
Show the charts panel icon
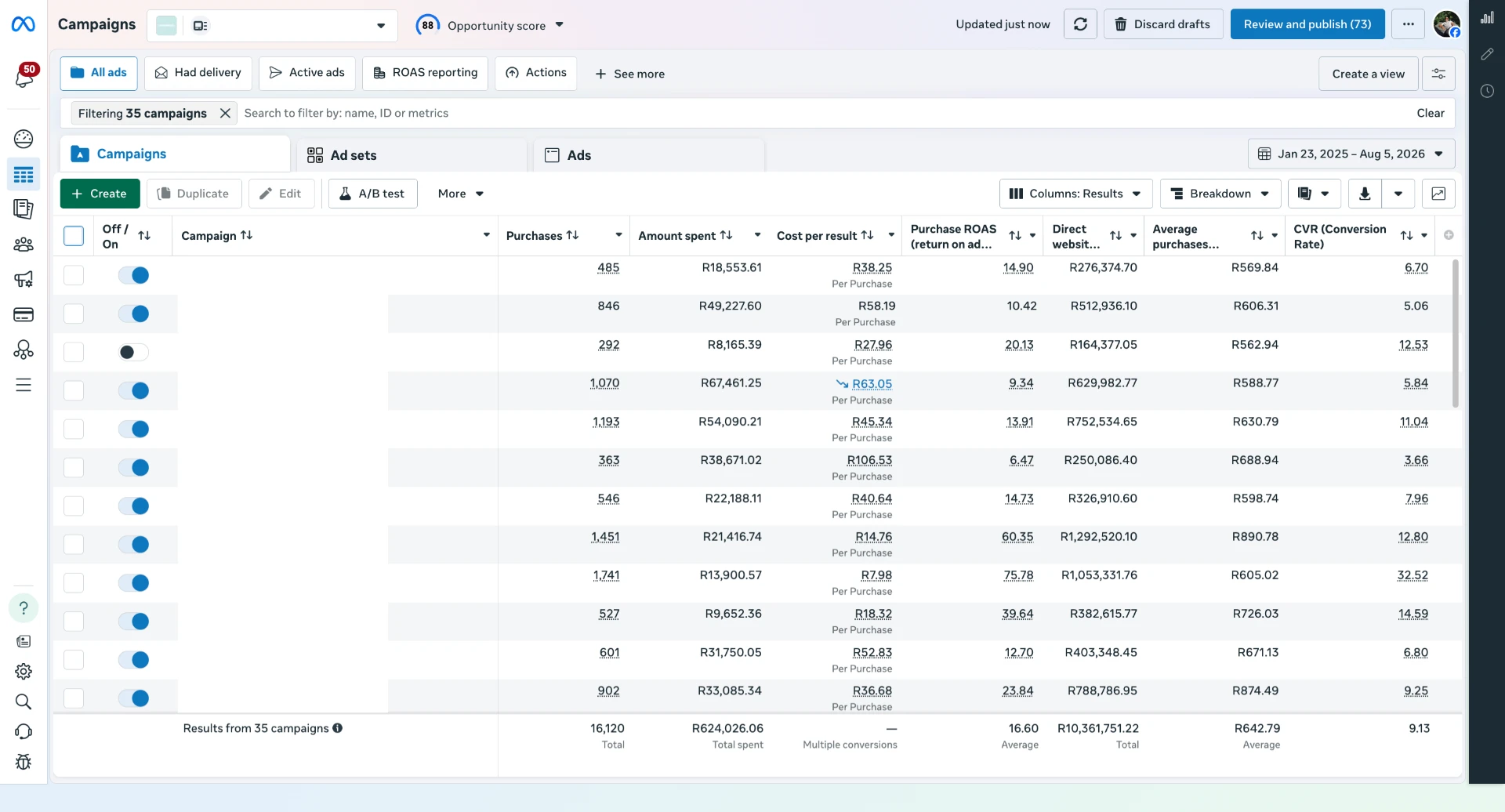pyautogui.click(x=1487, y=18)
